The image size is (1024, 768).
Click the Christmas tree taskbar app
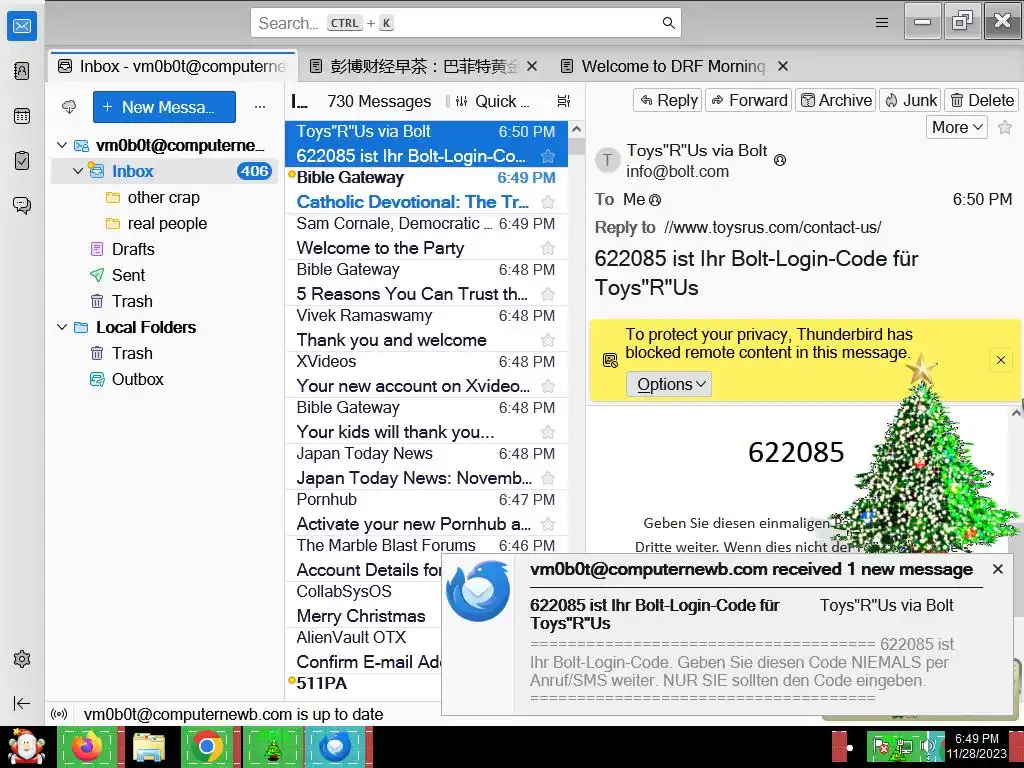(x=272, y=746)
